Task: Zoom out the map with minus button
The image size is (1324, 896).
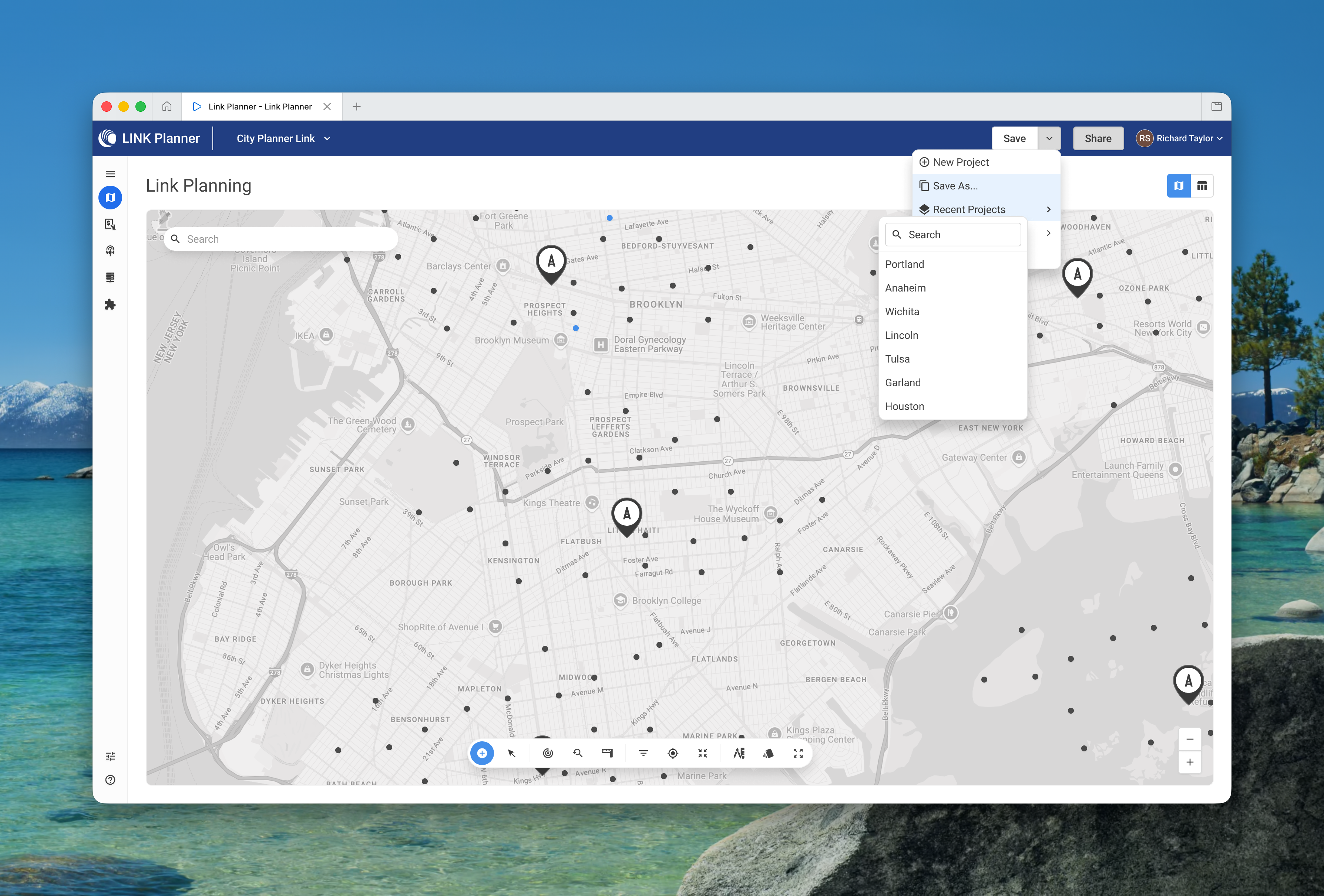Action: click(x=1190, y=740)
